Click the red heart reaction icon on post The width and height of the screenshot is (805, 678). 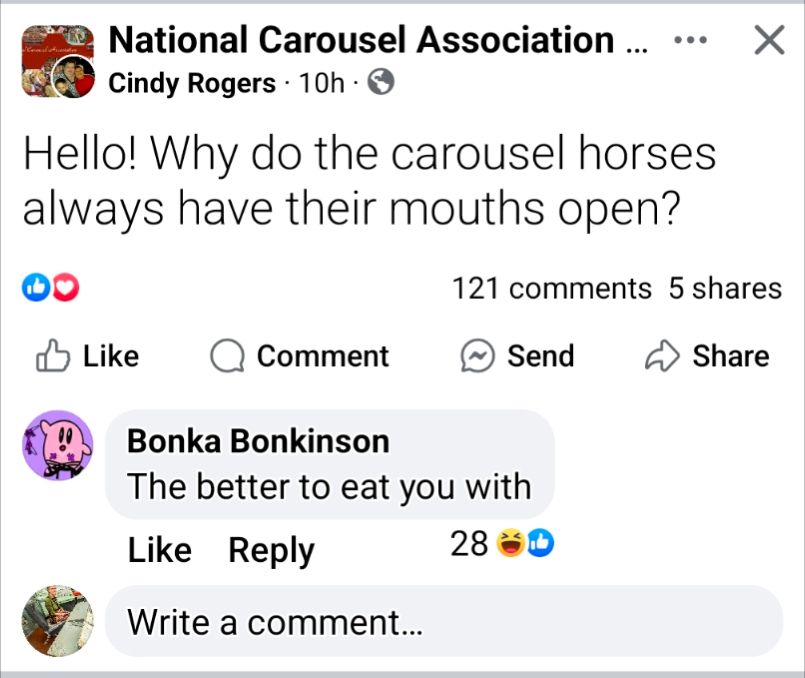66,289
